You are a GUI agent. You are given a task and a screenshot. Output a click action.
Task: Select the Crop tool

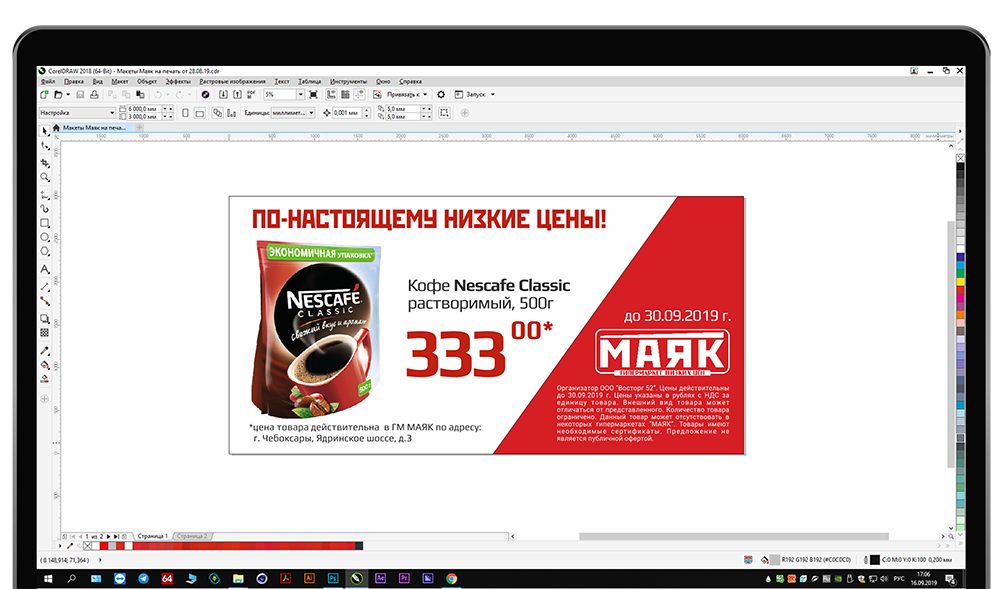(44, 162)
